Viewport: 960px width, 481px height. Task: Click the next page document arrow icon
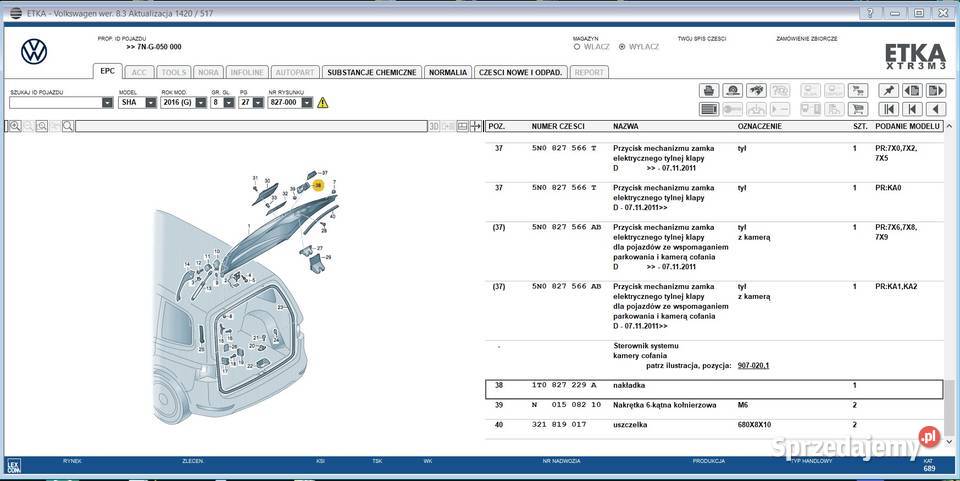point(936,90)
